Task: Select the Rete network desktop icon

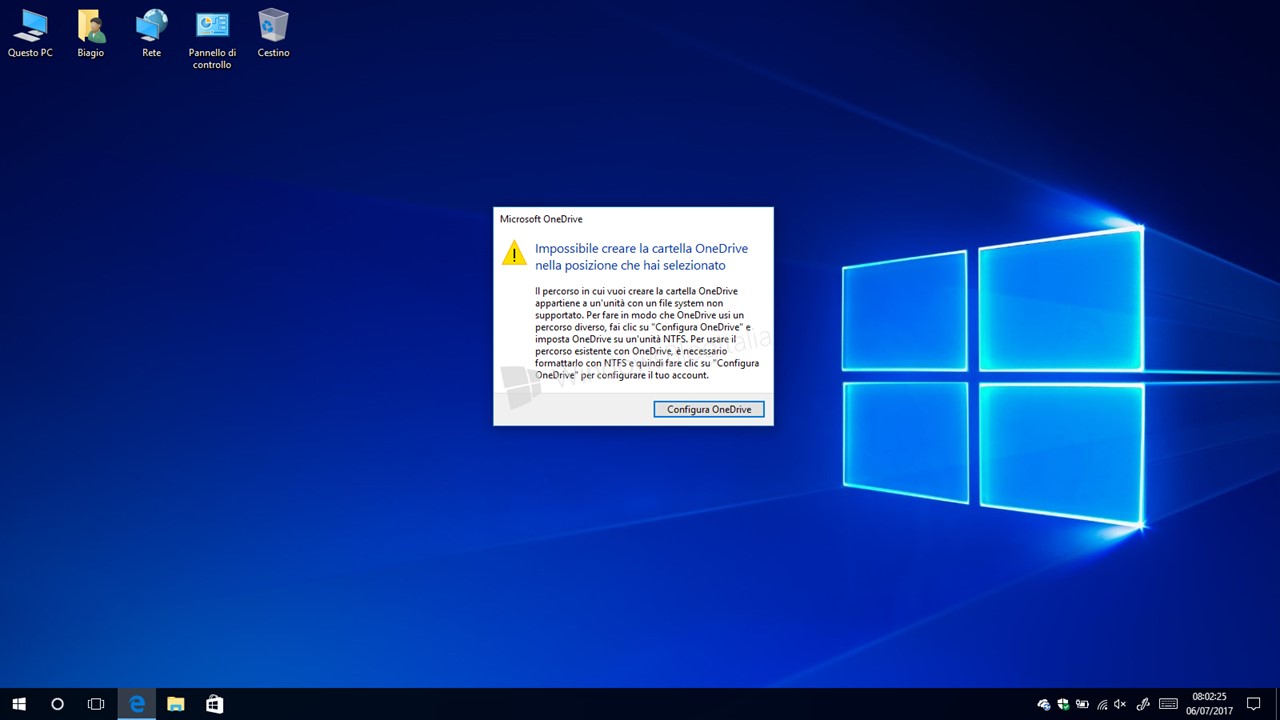Action: 152,33
